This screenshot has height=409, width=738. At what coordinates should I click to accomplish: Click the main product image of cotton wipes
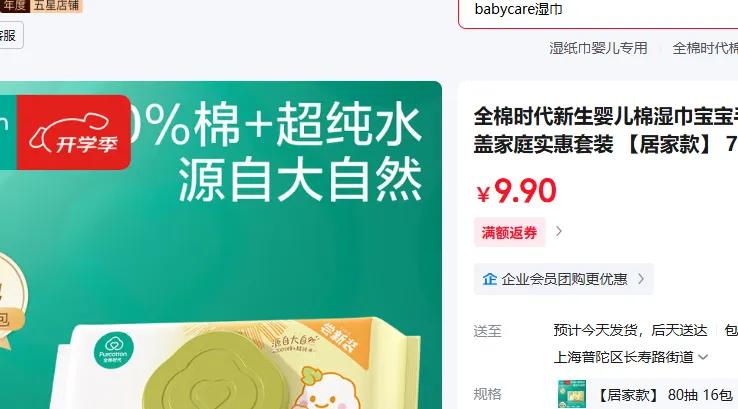(221, 245)
